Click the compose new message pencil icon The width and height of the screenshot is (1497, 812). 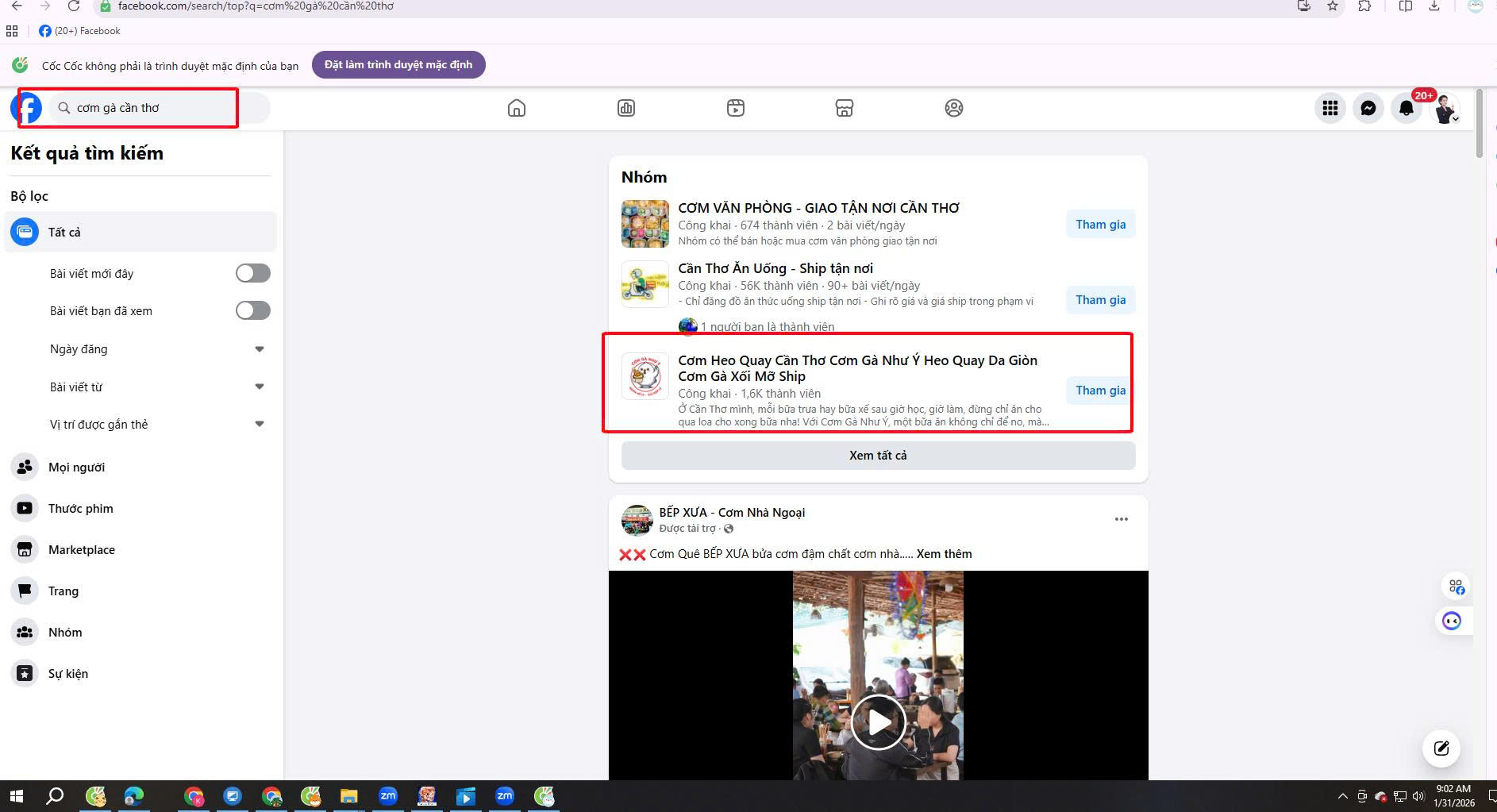1441,748
